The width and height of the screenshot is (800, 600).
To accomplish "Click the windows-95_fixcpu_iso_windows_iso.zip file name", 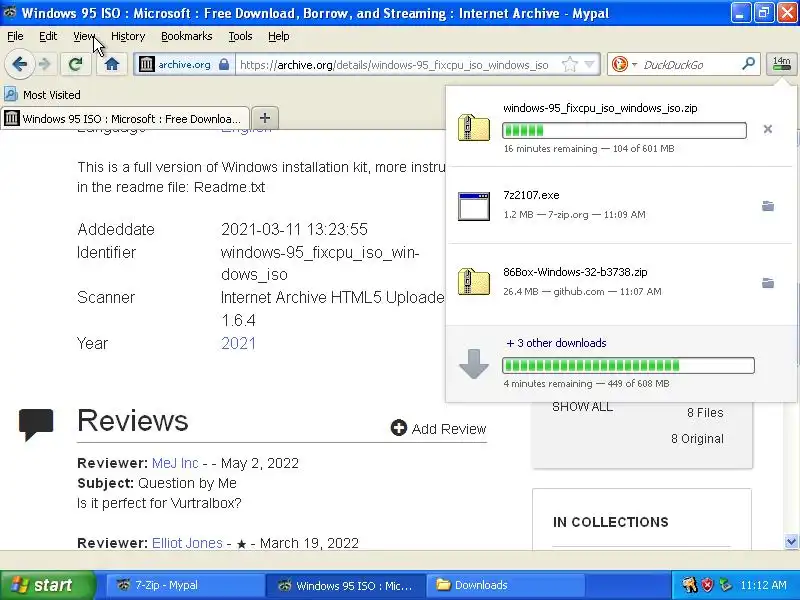I will tap(600, 108).
